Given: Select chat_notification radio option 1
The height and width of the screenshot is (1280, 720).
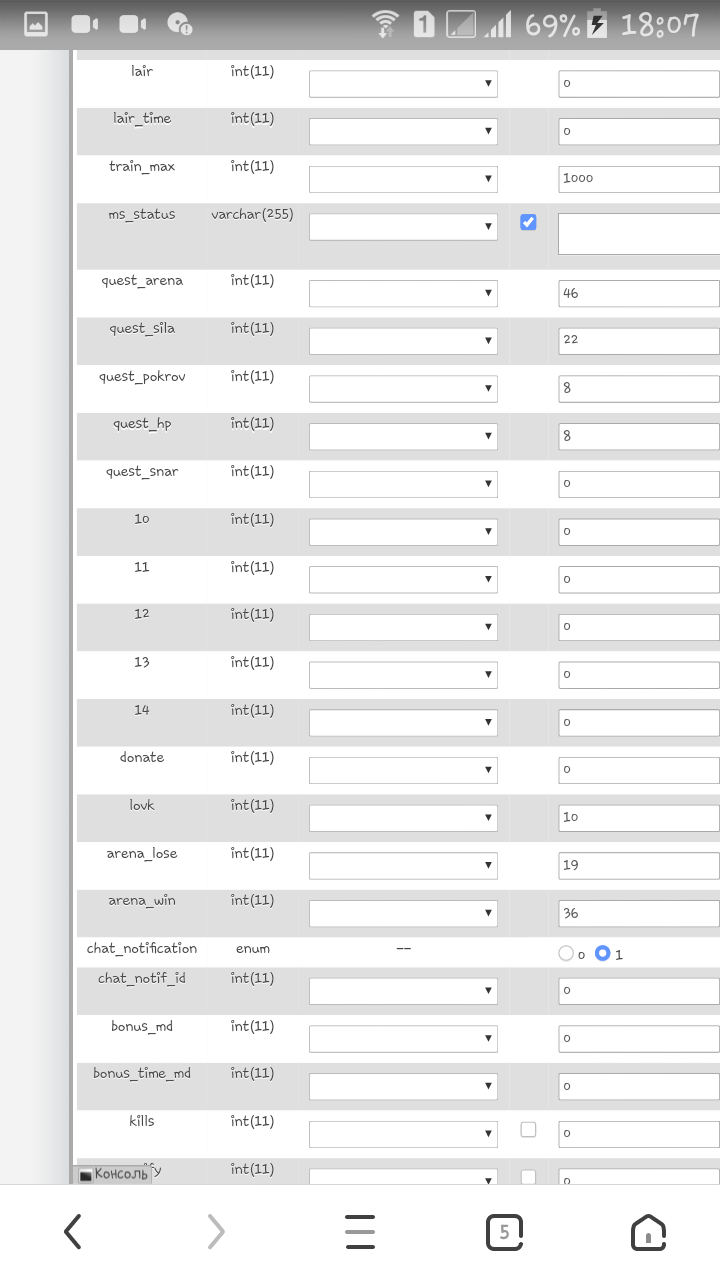Looking at the screenshot, I should coord(602,954).
